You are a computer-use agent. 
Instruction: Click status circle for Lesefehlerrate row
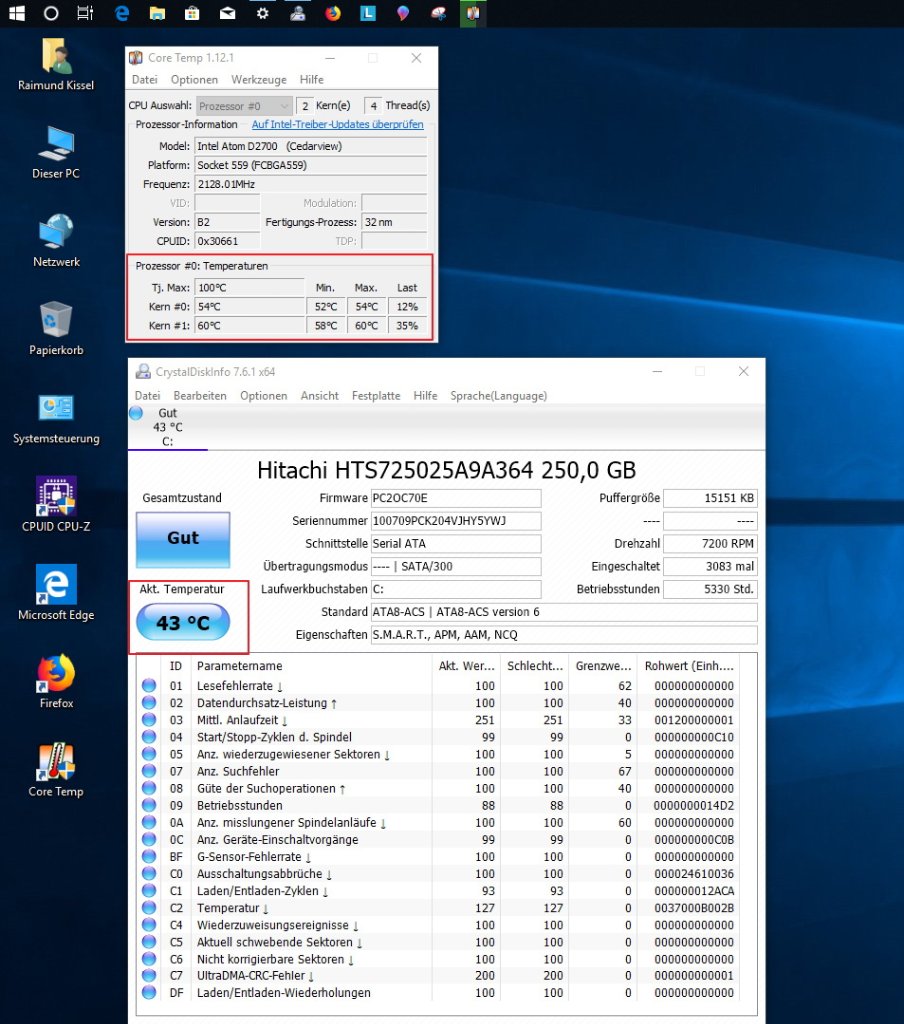pos(149,686)
